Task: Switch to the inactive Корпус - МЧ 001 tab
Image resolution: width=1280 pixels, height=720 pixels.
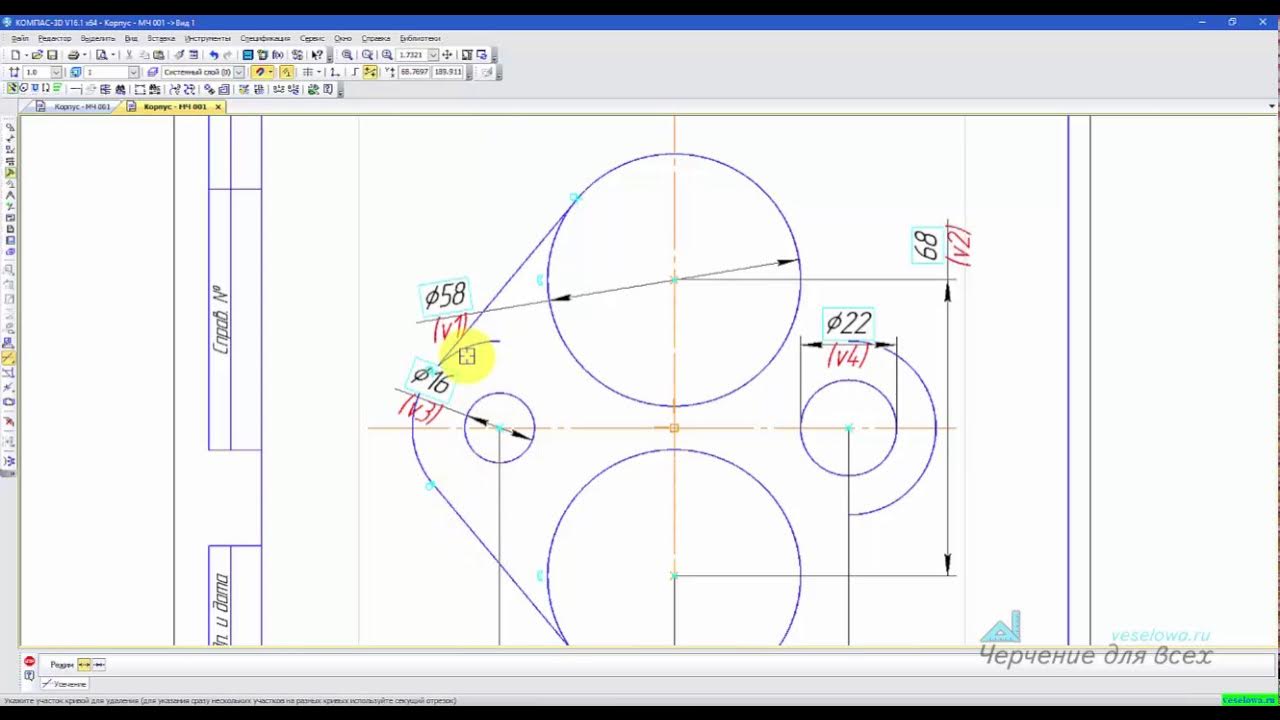Action: (x=76, y=106)
